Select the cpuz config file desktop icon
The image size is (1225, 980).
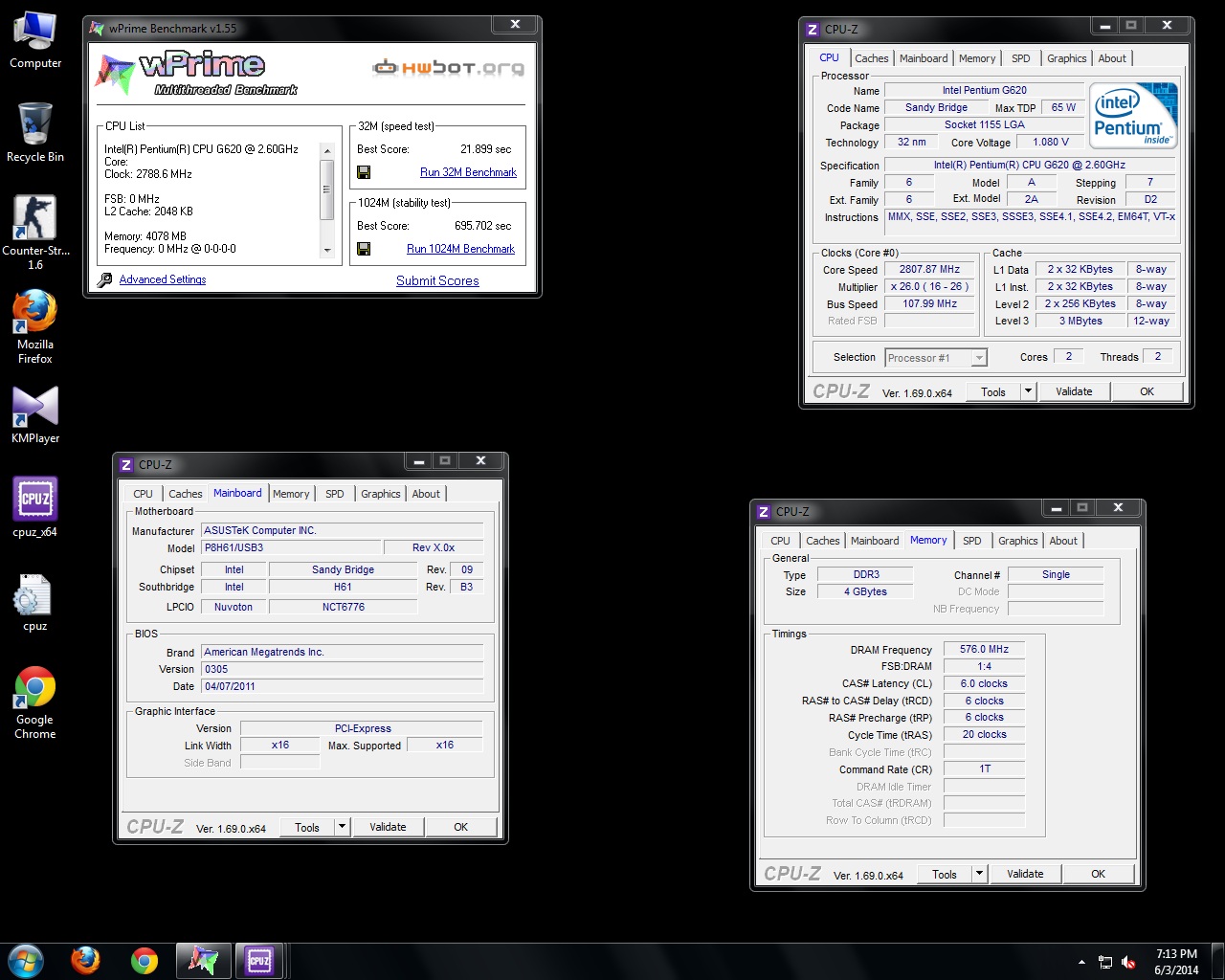pyautogui.click(x=35, y=602)
